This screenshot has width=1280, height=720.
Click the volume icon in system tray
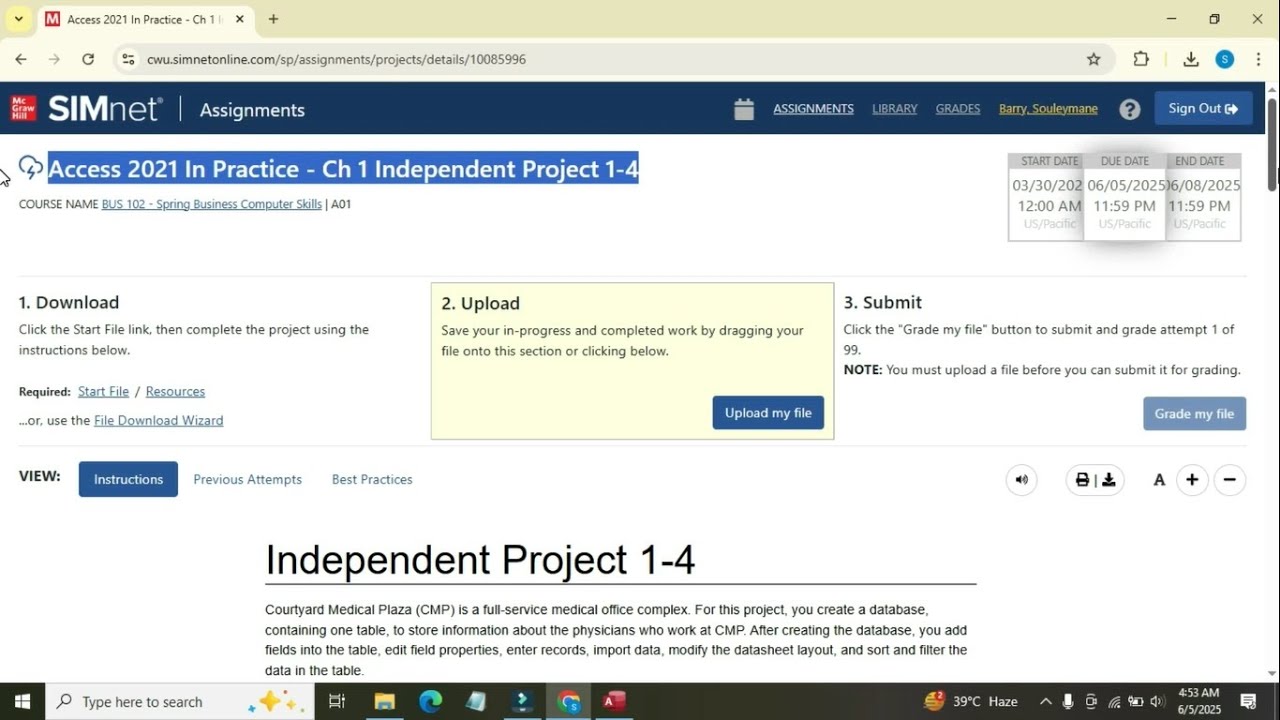(1157, 701)
